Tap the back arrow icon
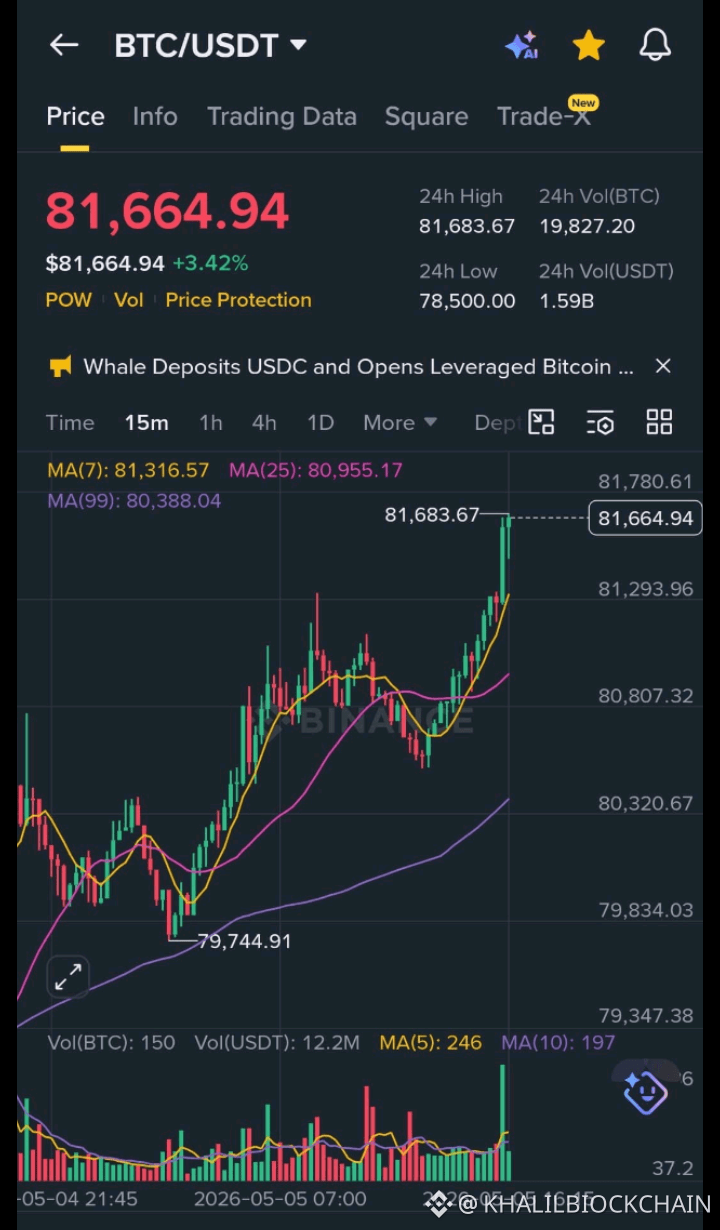 (64, 45)
